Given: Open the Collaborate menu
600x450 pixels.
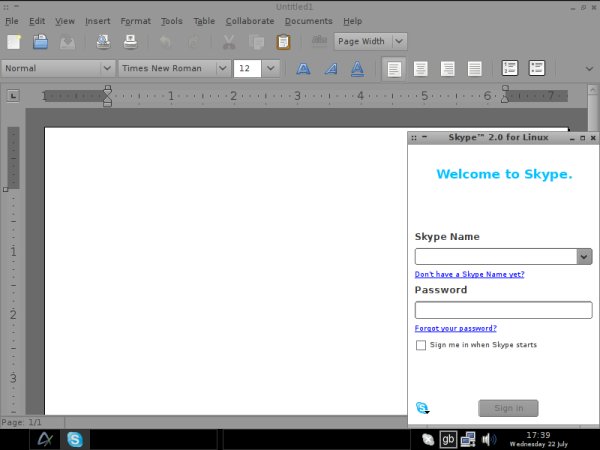Looking at the screenshot, I should (249, 20).
